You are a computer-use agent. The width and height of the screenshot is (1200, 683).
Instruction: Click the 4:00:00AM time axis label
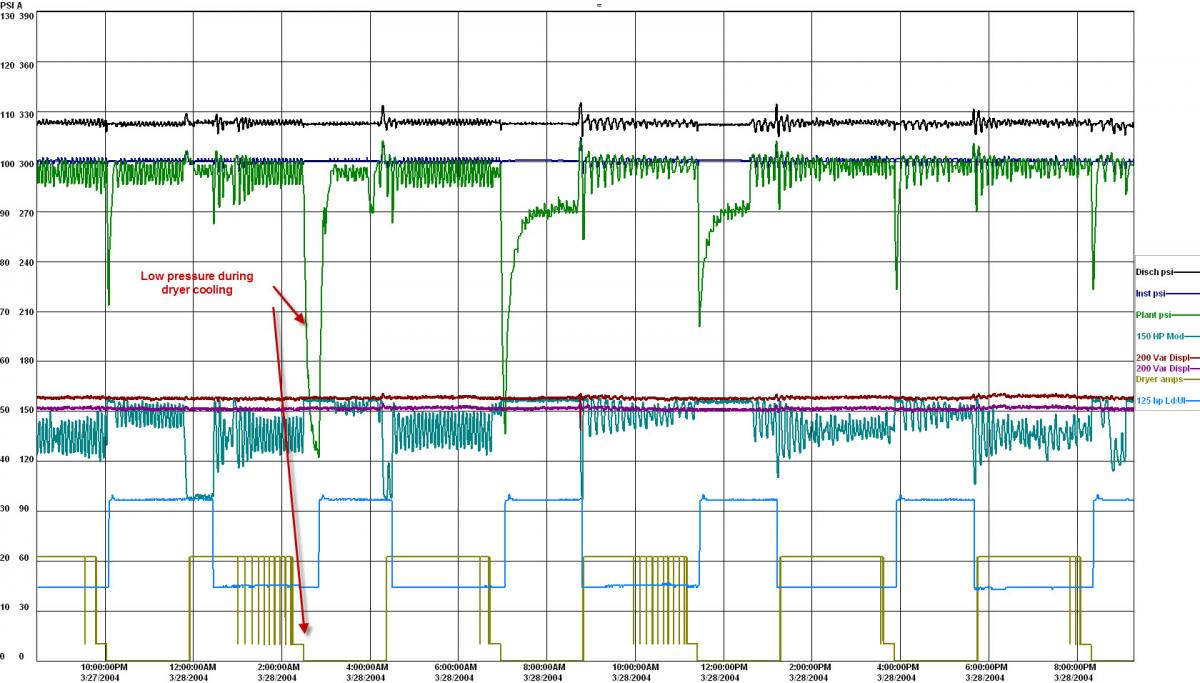[x=368, y=667]
